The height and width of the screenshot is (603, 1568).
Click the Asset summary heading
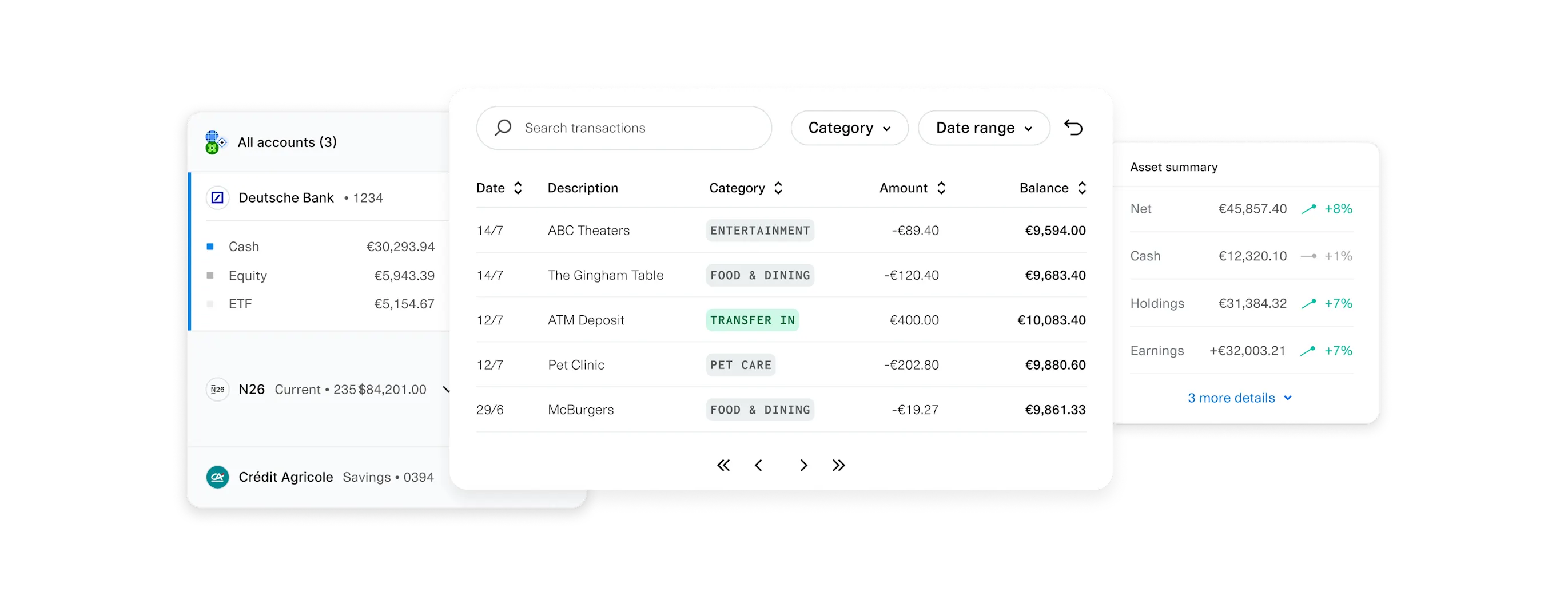(x=1173, y=167)
